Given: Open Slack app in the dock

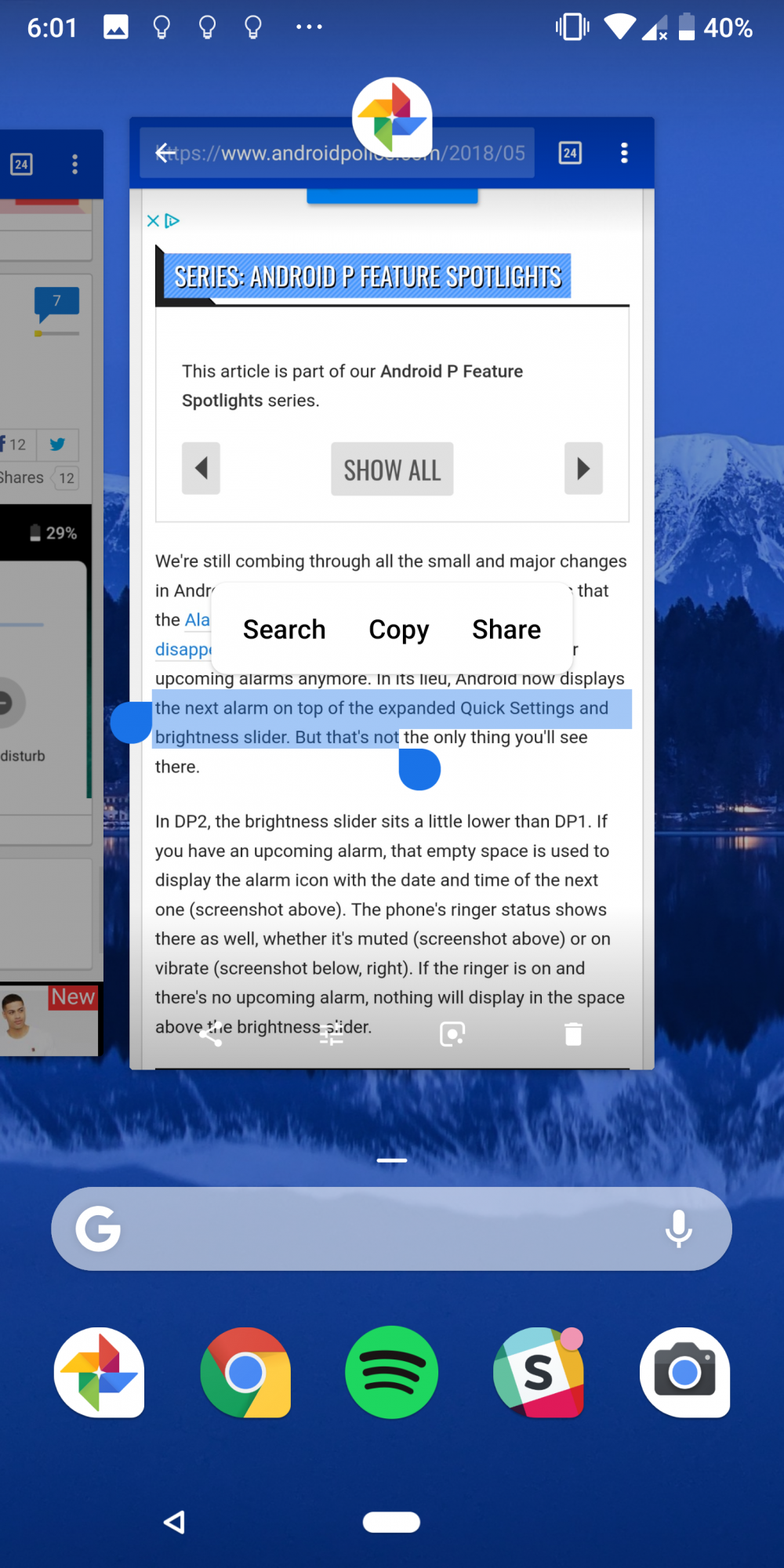Looking at the screenshot, I should [x=539, y=1372].
